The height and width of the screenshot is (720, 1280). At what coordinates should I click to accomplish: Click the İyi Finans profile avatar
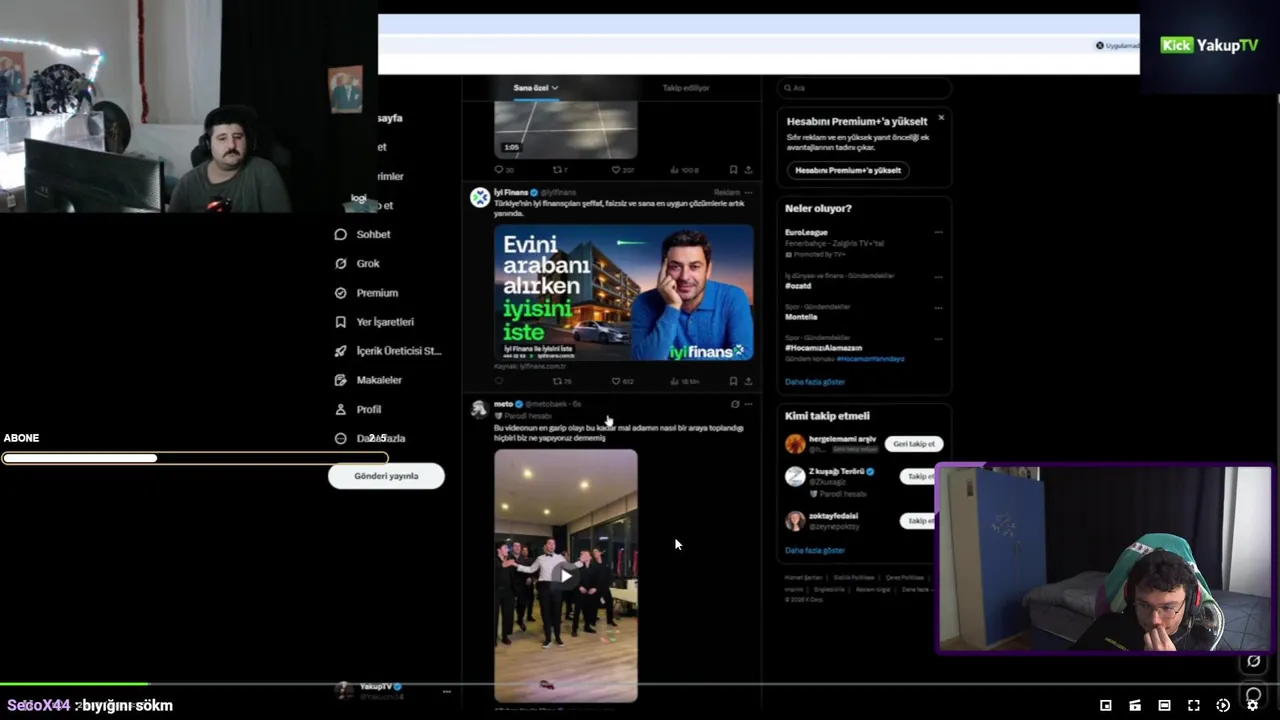tap(480, 197)
